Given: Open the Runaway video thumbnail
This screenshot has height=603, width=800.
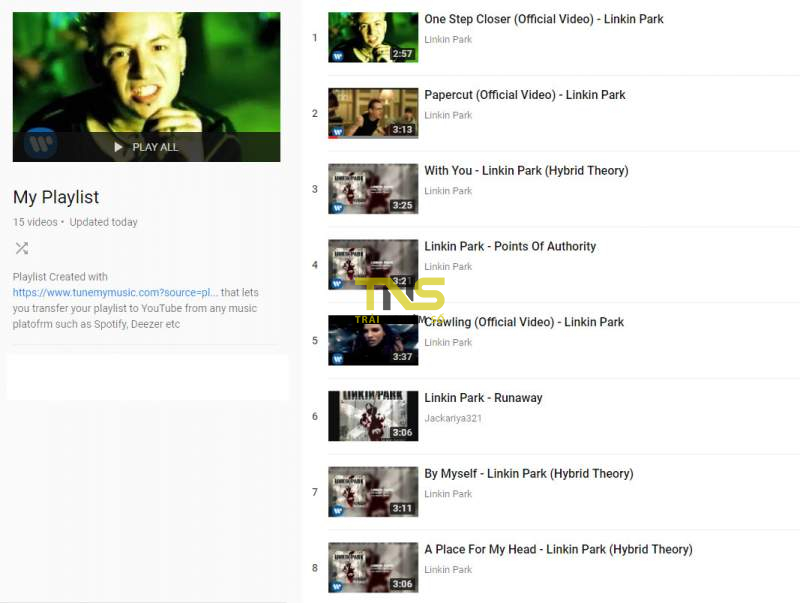Looking at the screenshot, I should pyautogui.click(x=373, y=416).
